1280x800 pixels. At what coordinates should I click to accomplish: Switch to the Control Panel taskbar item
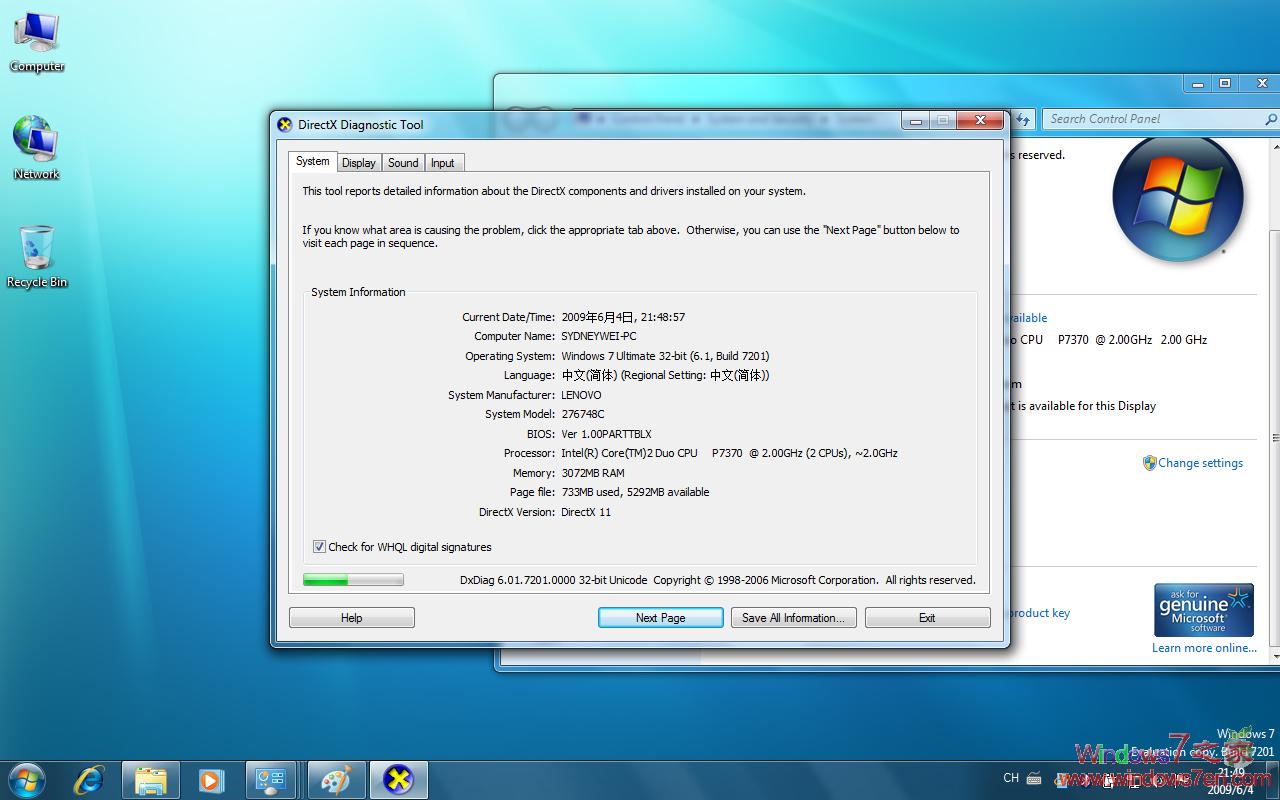271,780
